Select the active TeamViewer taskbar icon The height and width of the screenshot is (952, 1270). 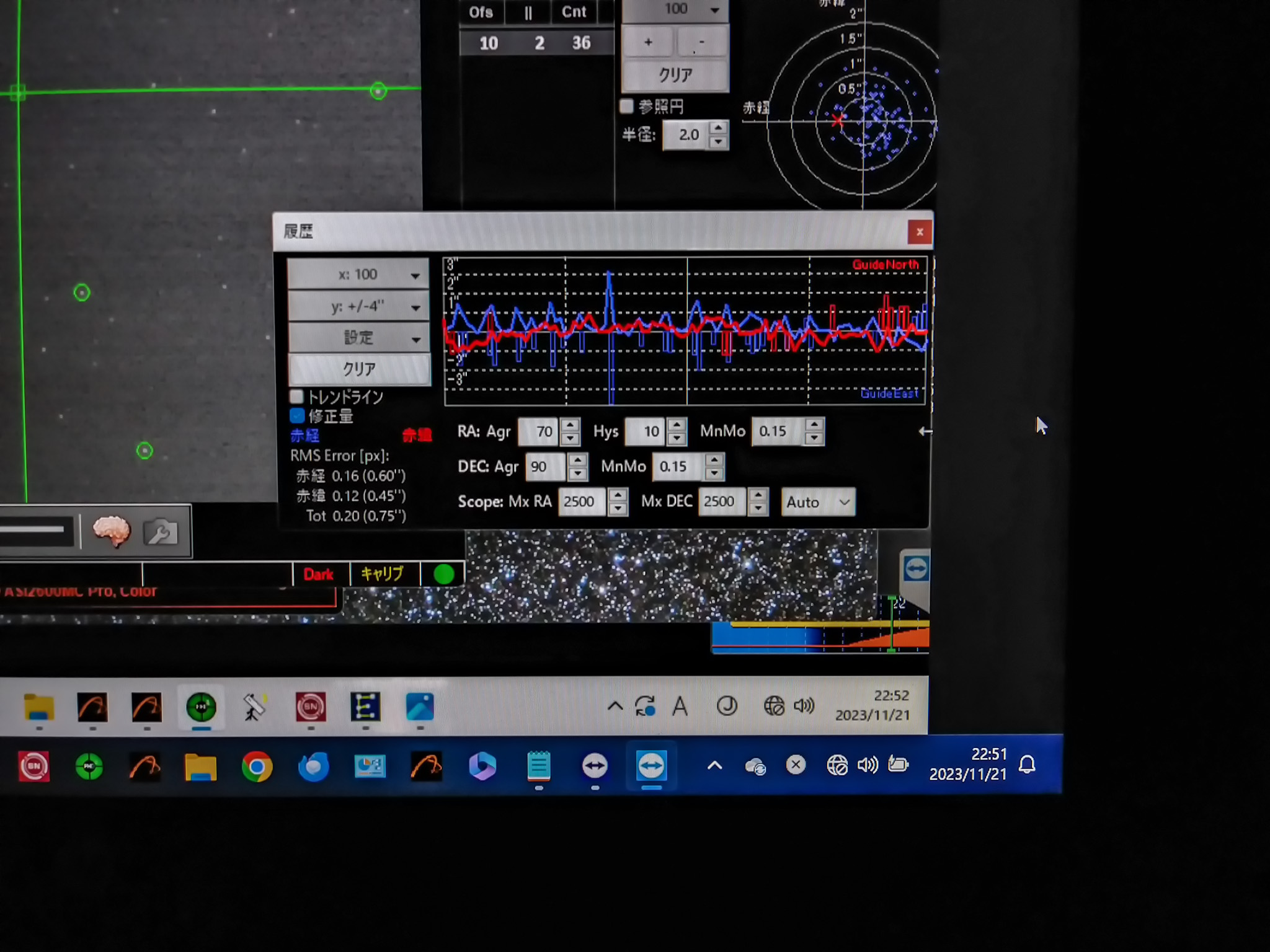[x=651, y=766]
